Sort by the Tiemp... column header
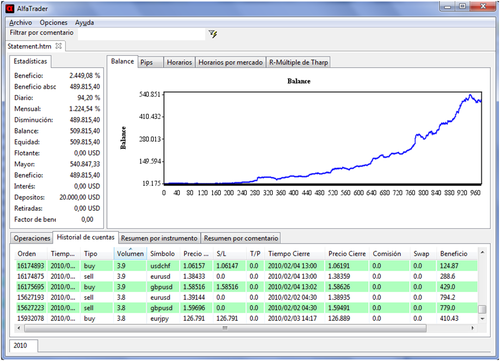This screenshot has width=500, height=361. (x=63, y=254)
